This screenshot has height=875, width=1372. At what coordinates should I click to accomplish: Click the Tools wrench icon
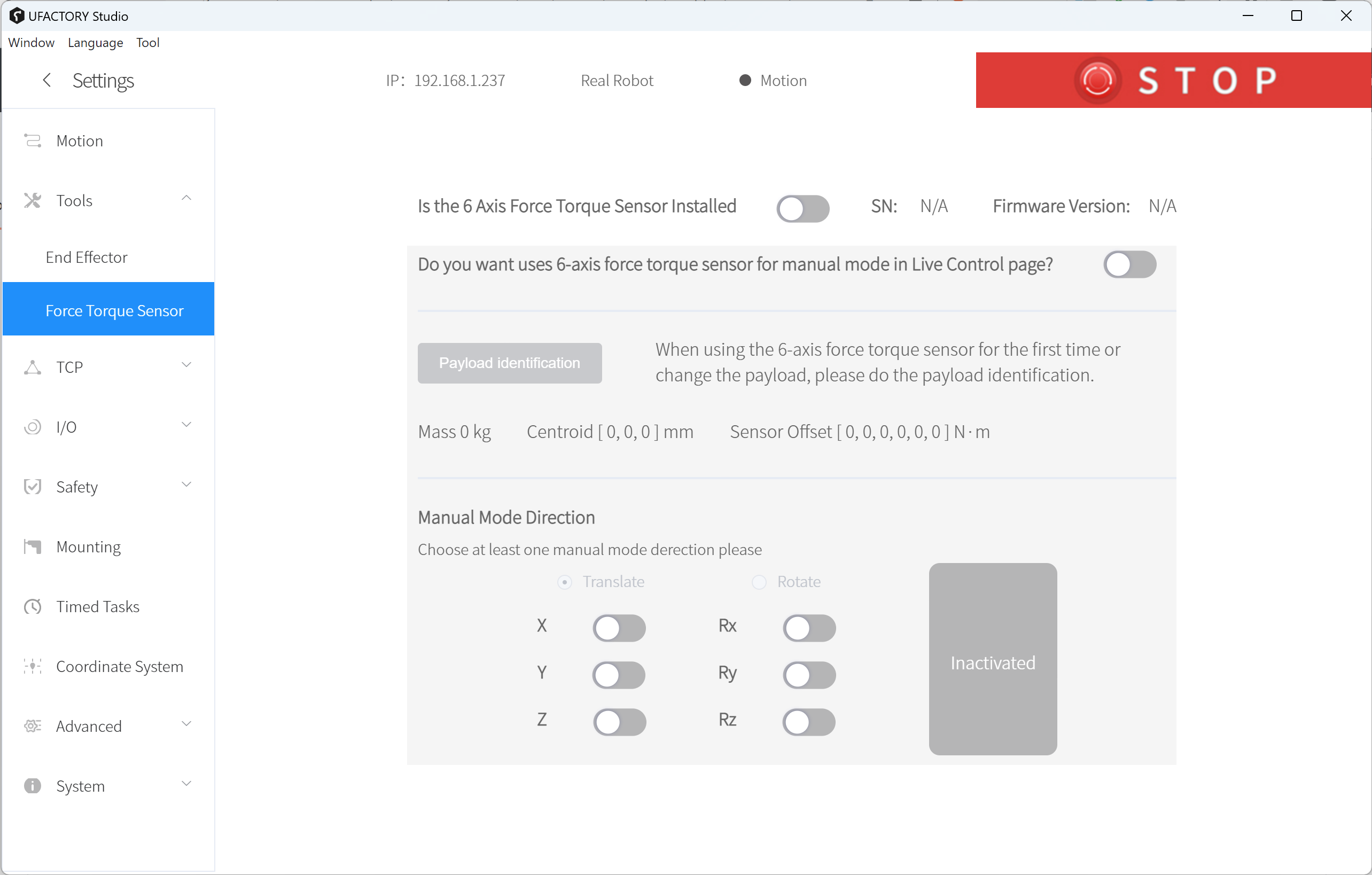[x=33, y=200]
